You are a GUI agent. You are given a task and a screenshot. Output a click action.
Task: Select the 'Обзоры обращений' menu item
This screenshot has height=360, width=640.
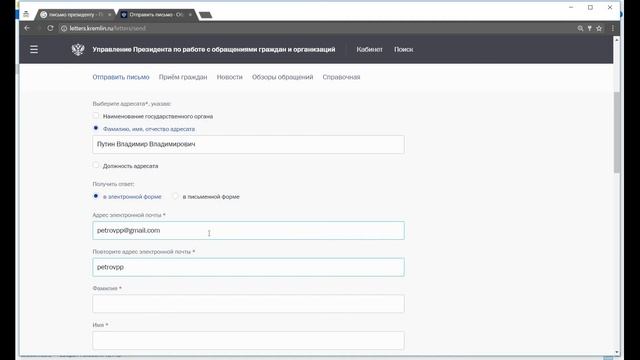(x=282, y=77)
